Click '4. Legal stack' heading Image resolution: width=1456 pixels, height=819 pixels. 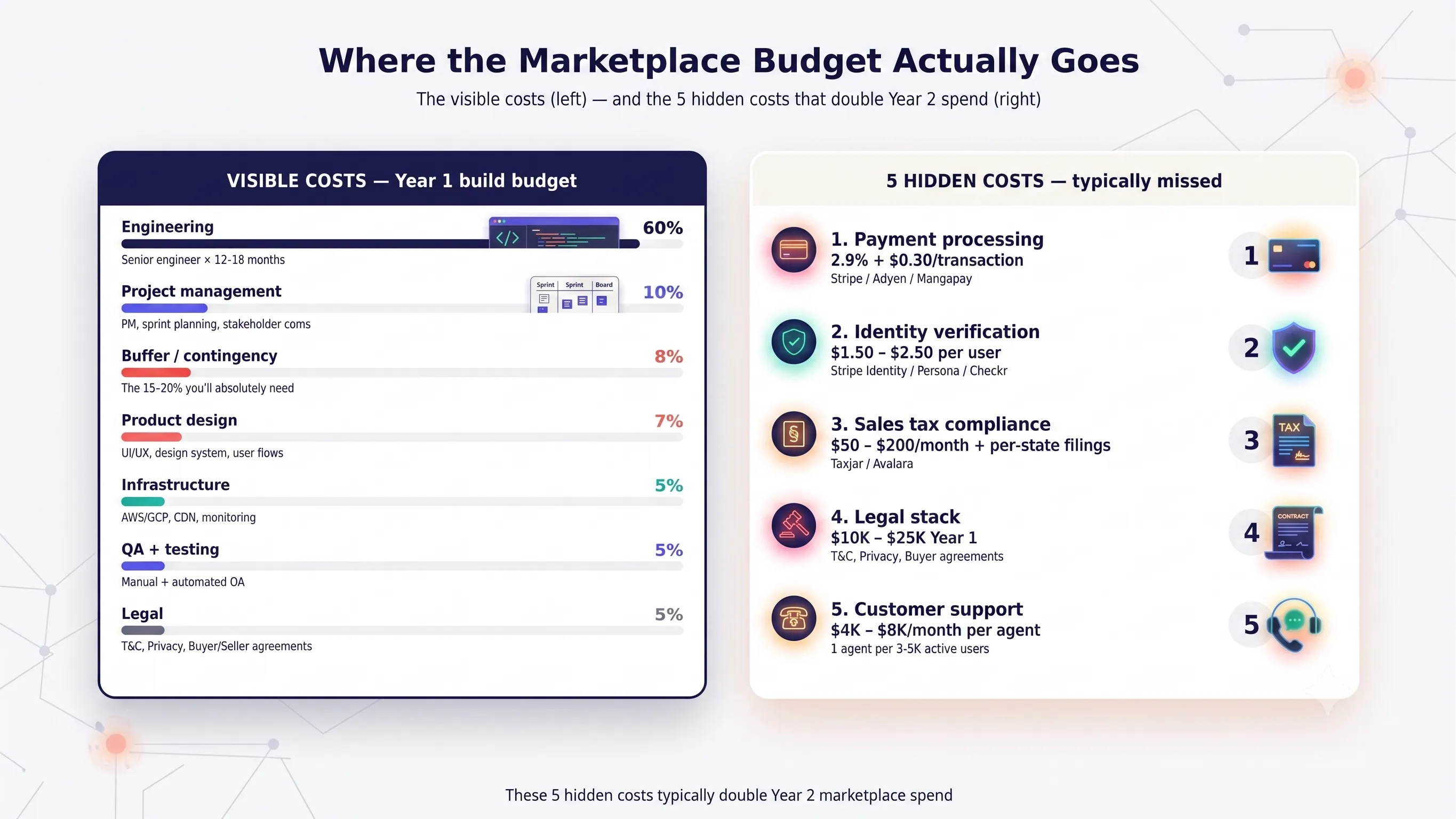click(x=895, y=517)
